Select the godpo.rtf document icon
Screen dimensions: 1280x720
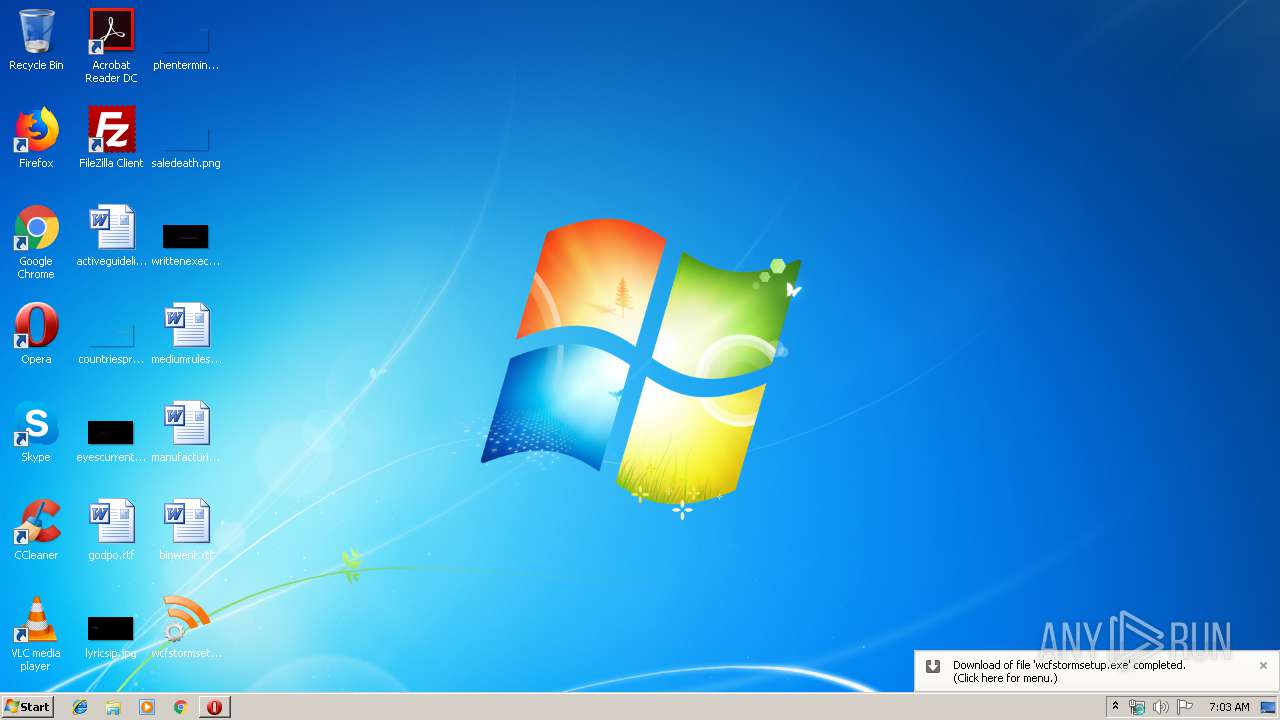click(111, 530)
